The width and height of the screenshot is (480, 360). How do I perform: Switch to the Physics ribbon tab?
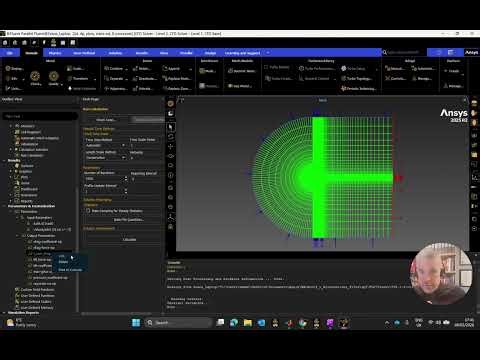[x=55, y=53]
